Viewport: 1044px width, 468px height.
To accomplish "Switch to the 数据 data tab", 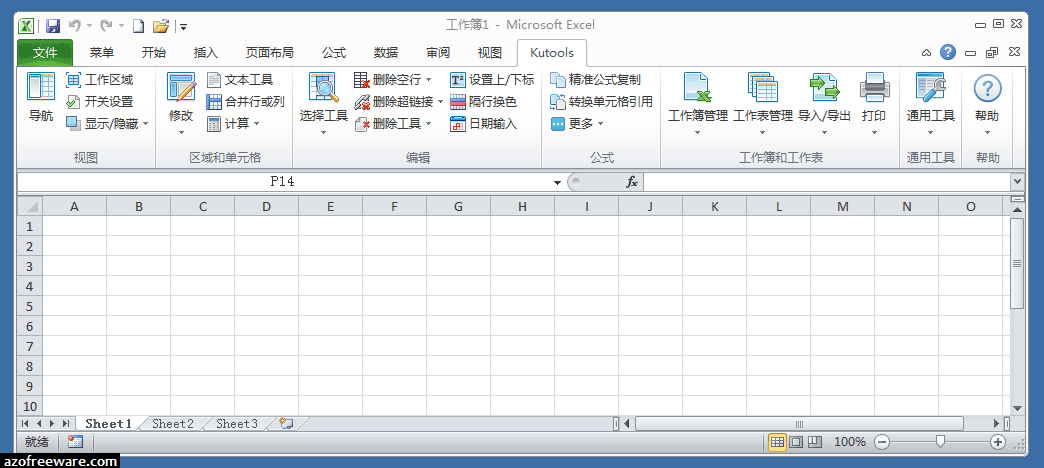I will point(386,53).
